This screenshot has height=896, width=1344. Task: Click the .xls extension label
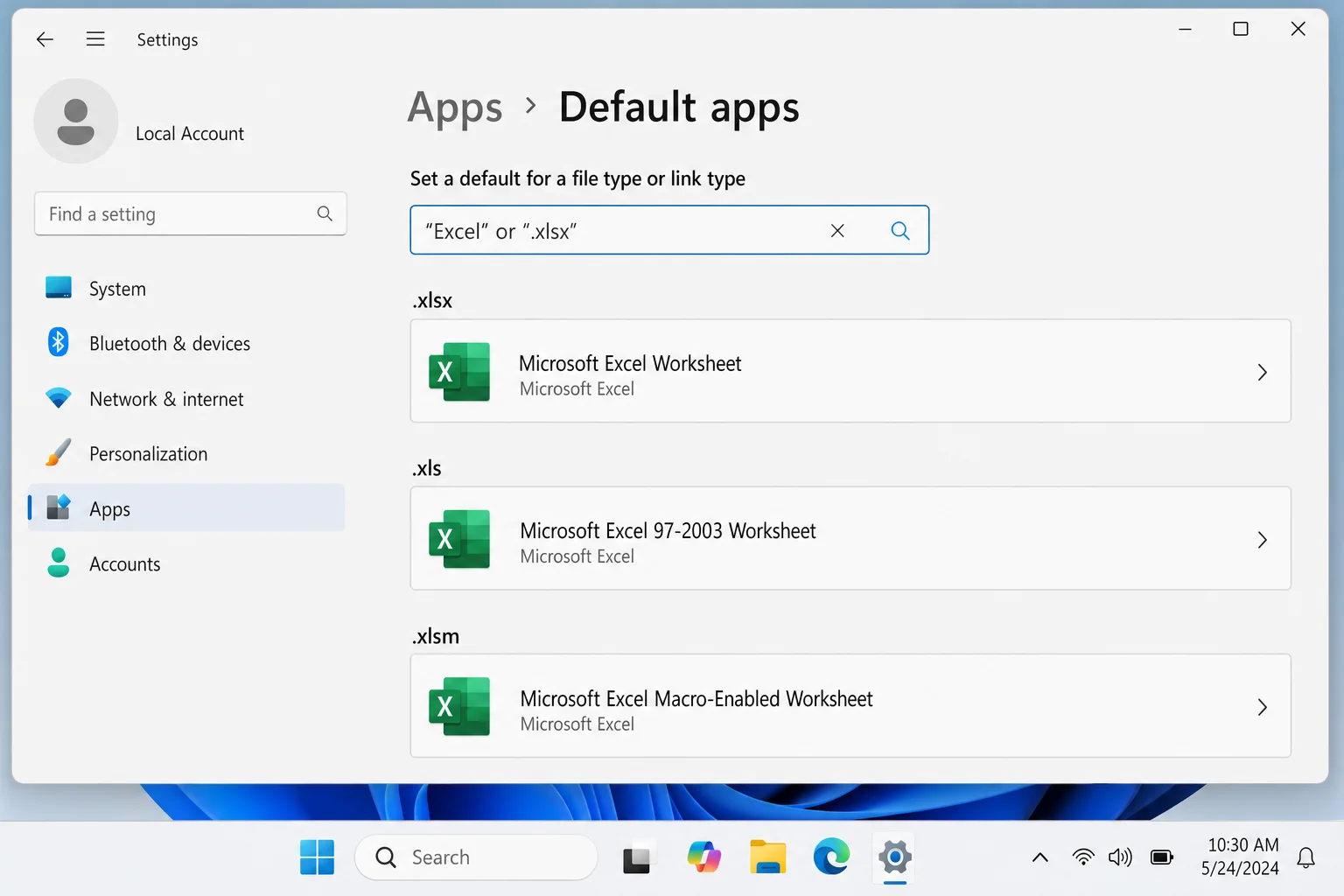pyautogui.click(x=427, y=468)
